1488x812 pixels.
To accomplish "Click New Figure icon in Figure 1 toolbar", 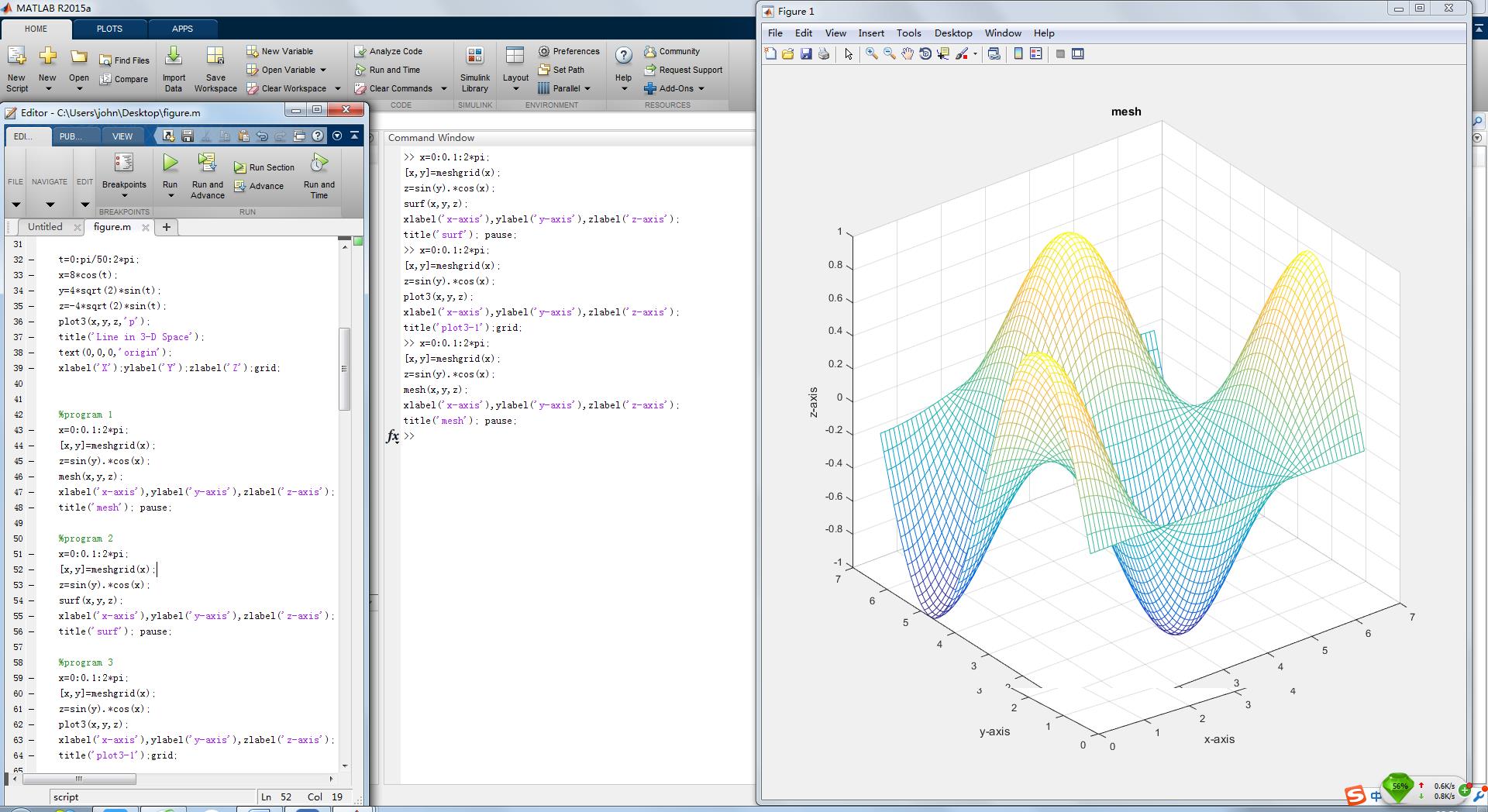I will (x=770, y=53).
